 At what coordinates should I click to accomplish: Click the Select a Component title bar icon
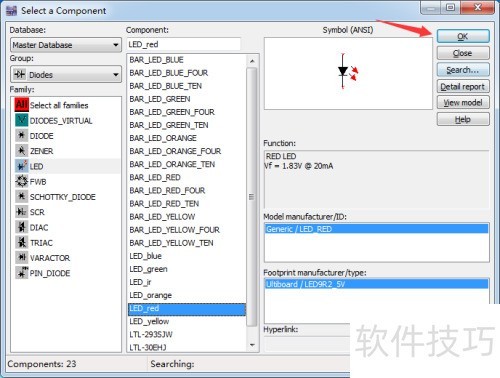(11, 11)
